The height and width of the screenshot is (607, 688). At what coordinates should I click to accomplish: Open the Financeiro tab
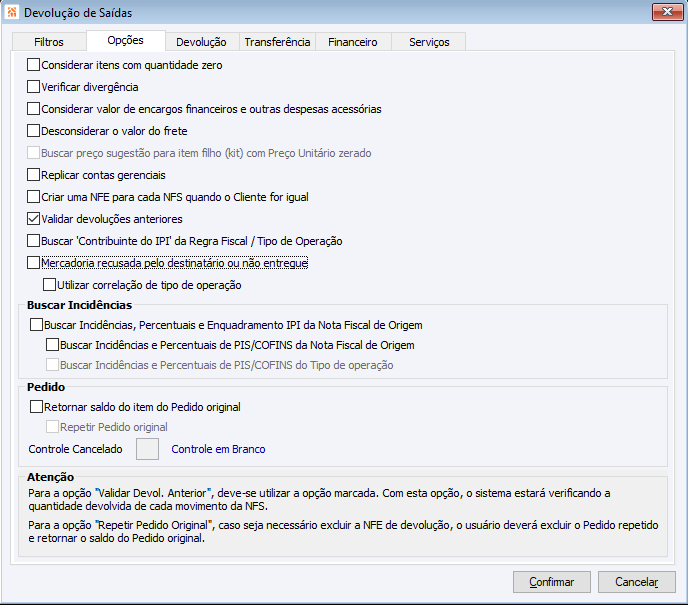[353, 42]
